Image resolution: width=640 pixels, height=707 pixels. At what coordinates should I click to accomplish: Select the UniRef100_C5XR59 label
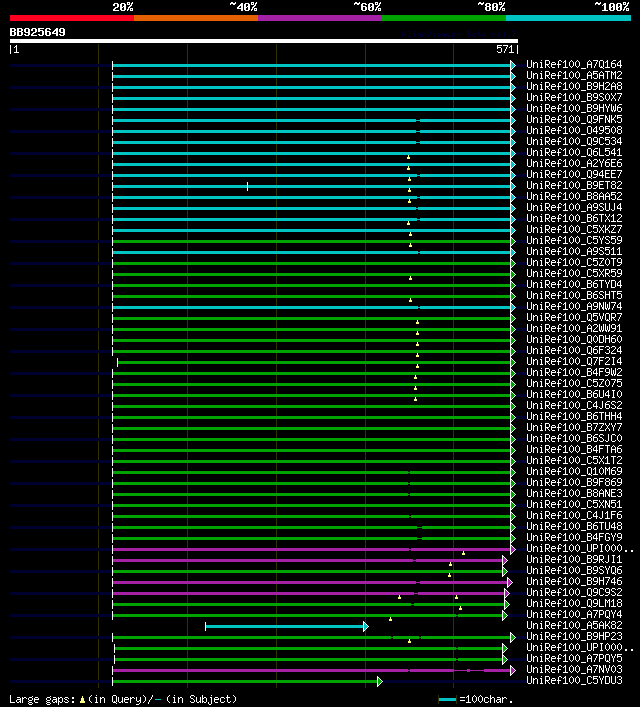click(x=574, y=274)
